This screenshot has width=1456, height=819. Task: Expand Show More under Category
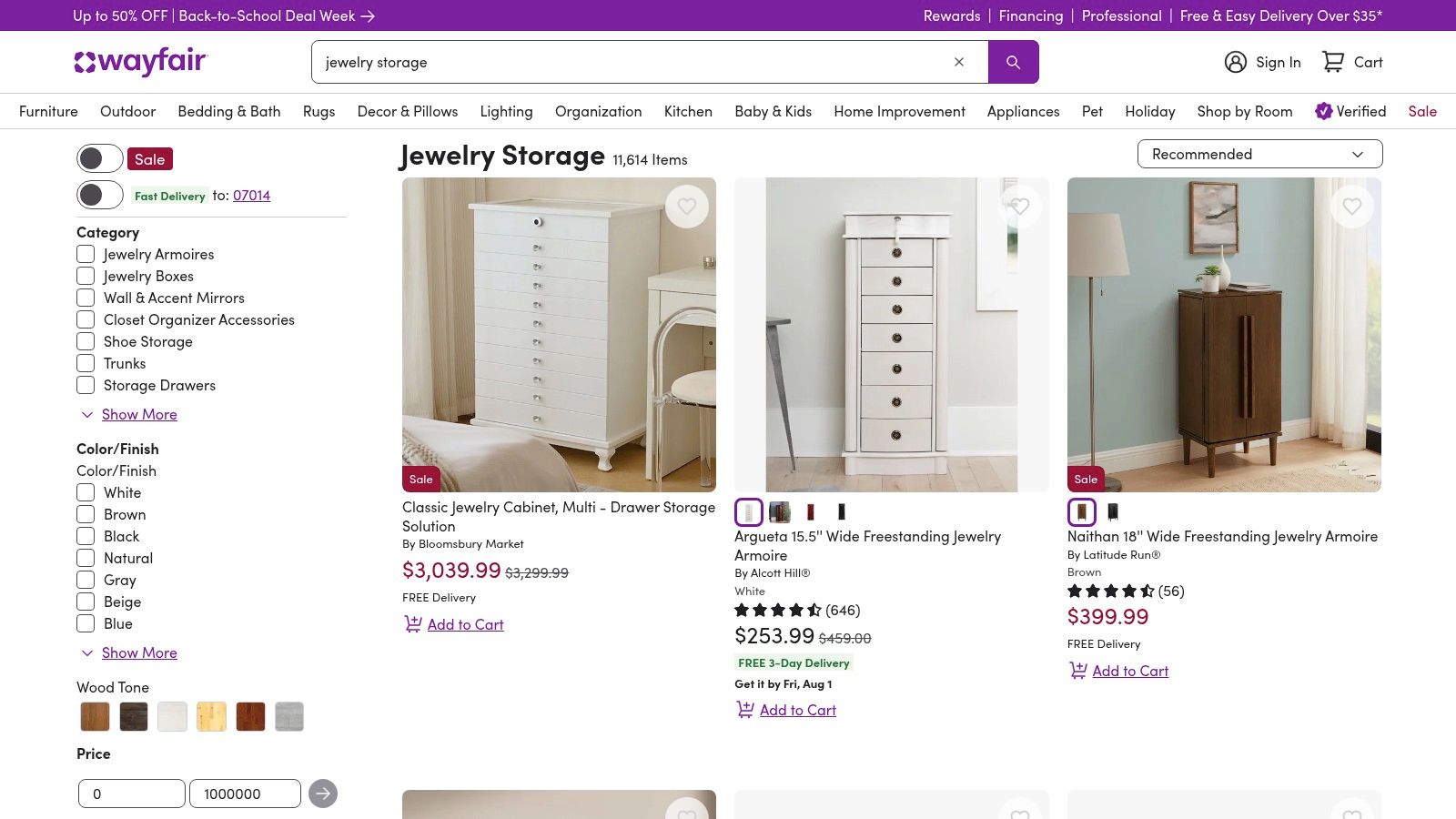pyautogui.click(x=138, y=414)
